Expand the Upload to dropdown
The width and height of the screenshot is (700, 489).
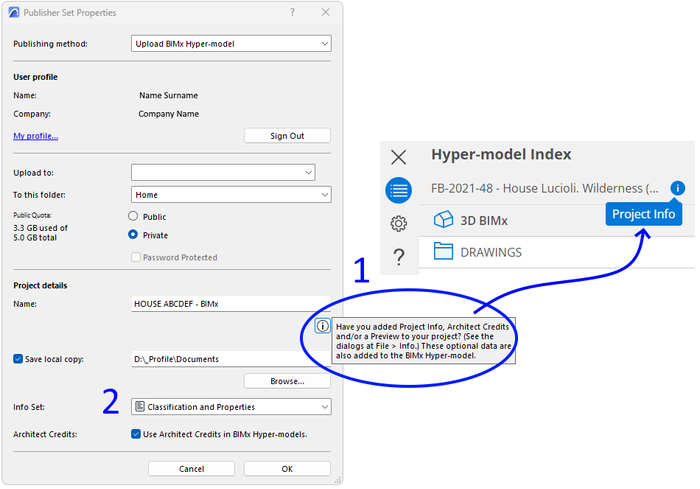tap(223, 172)
